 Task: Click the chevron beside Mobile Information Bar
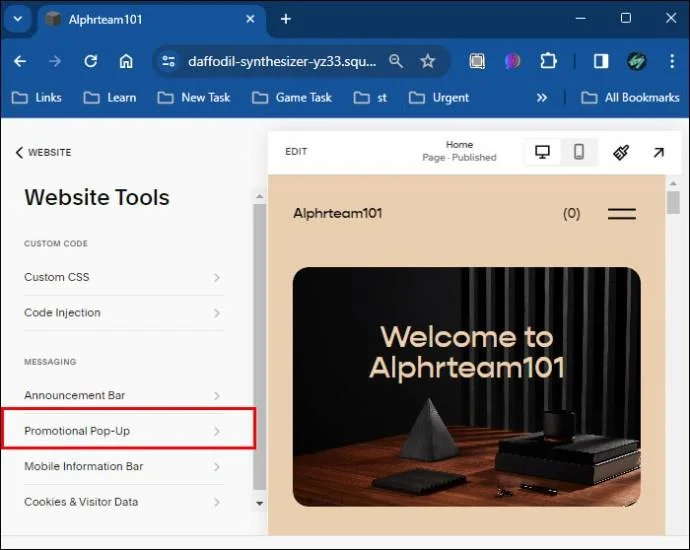[x=217, y=466]
